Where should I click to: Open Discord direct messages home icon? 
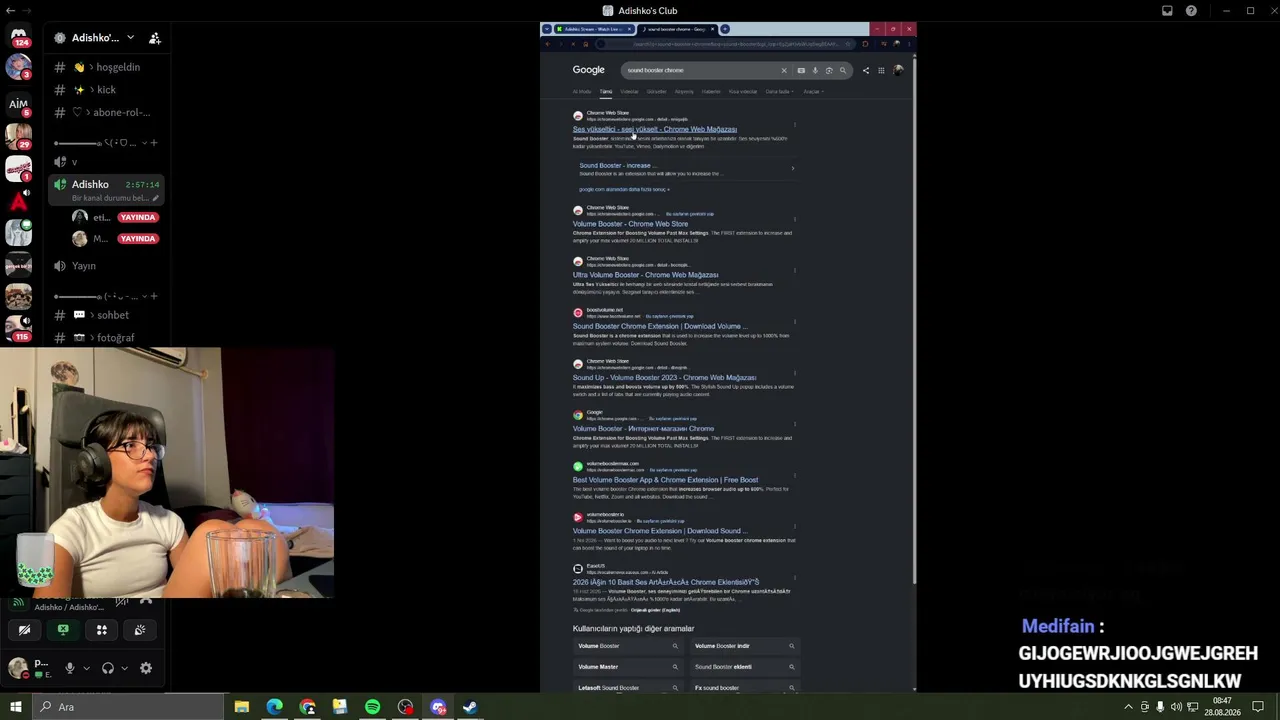[x=18, y=37]
